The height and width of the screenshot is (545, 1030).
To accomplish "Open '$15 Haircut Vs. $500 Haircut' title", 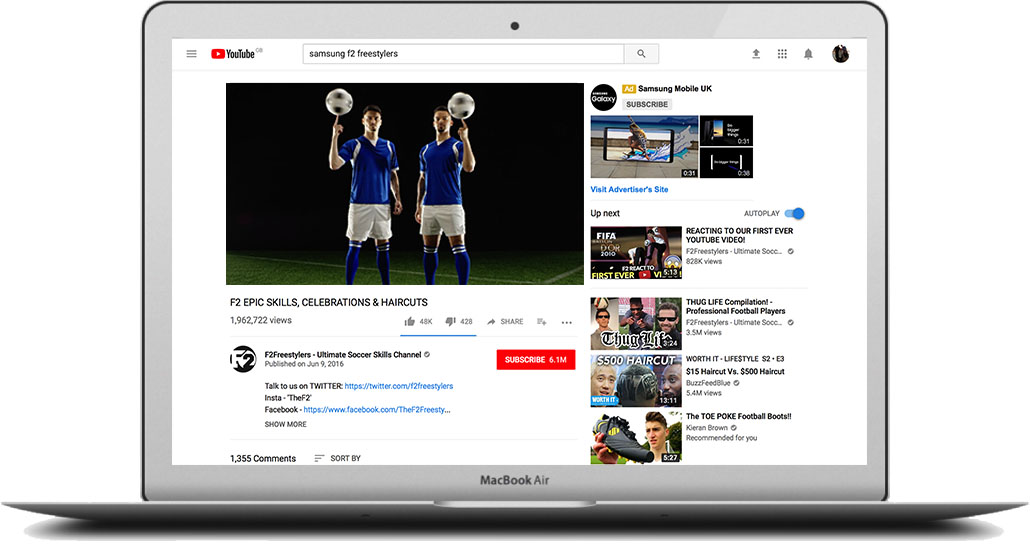I will 735,372.
